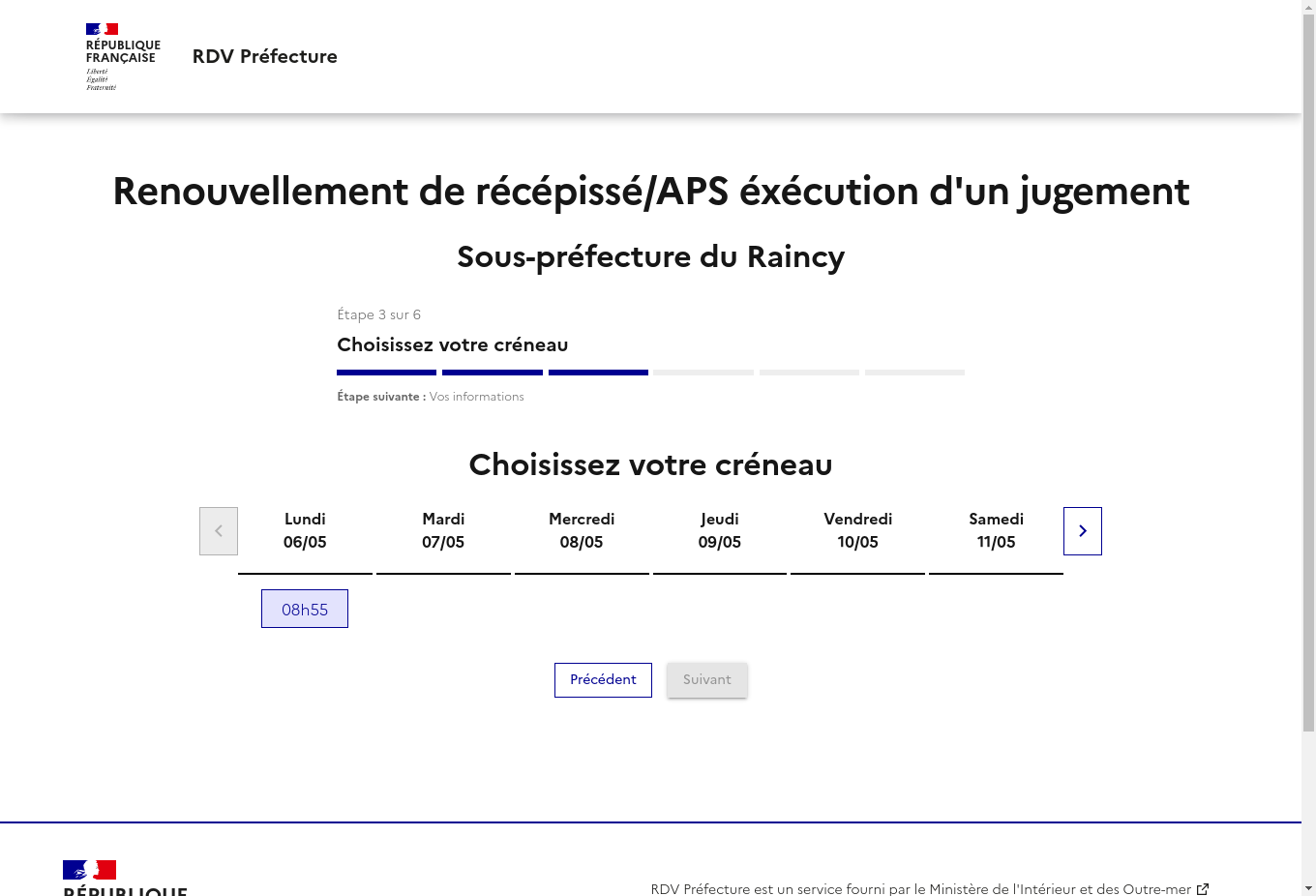Screen dimensions: 1316x896
Task: Click the external link icon in footer
Action: click(x=1203, y=888)
